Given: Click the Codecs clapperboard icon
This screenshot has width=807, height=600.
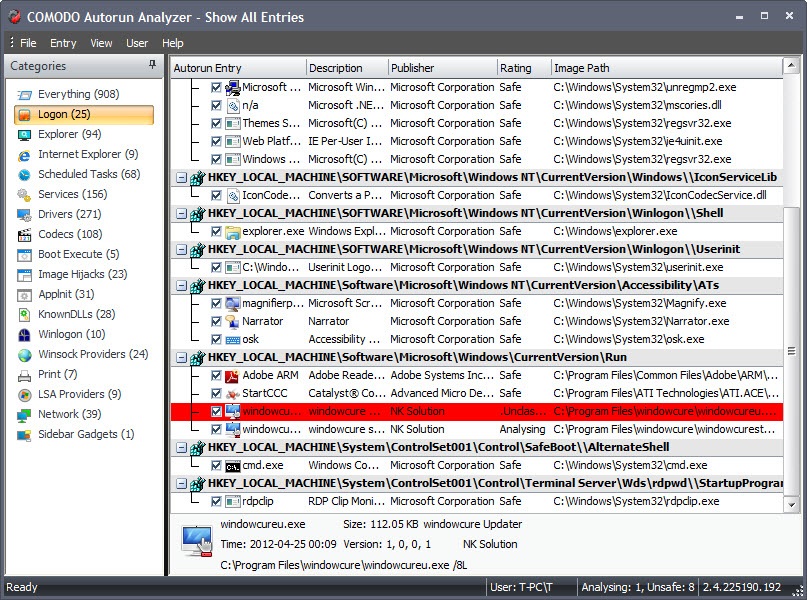Looking at the screenshot, I should 24,235.
